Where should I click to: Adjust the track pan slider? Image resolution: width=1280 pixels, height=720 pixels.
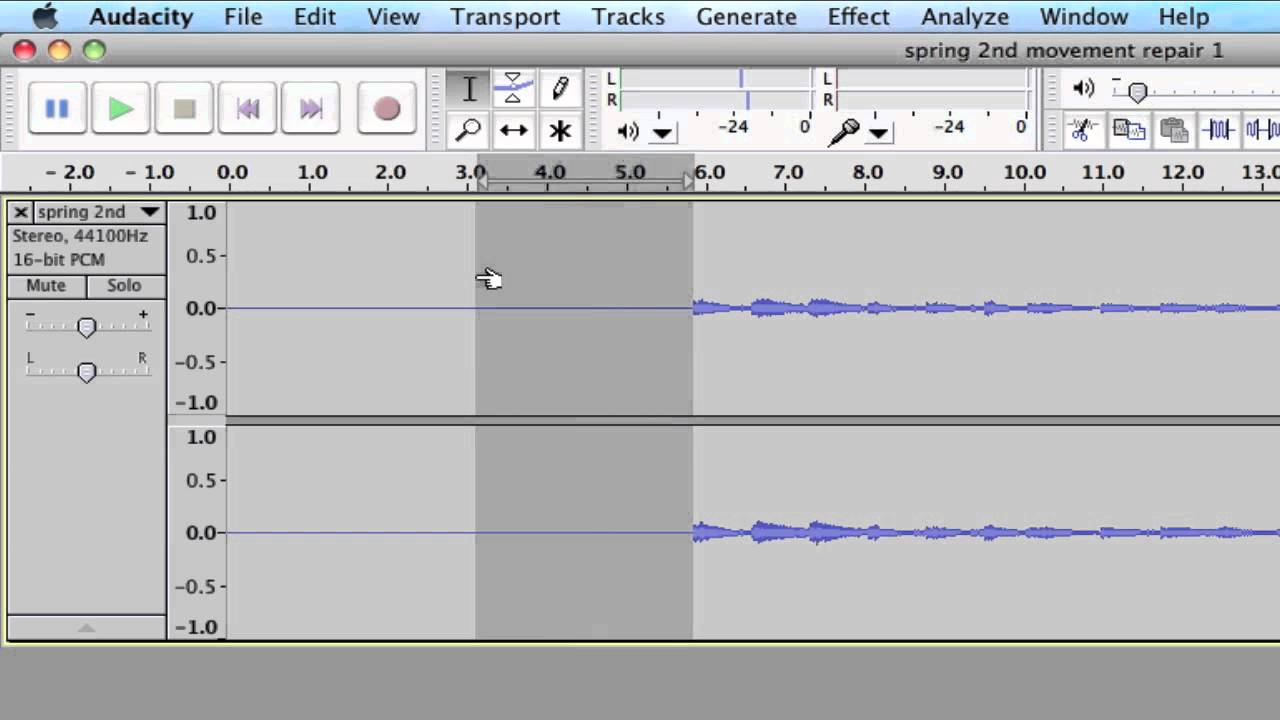point(87,372)
